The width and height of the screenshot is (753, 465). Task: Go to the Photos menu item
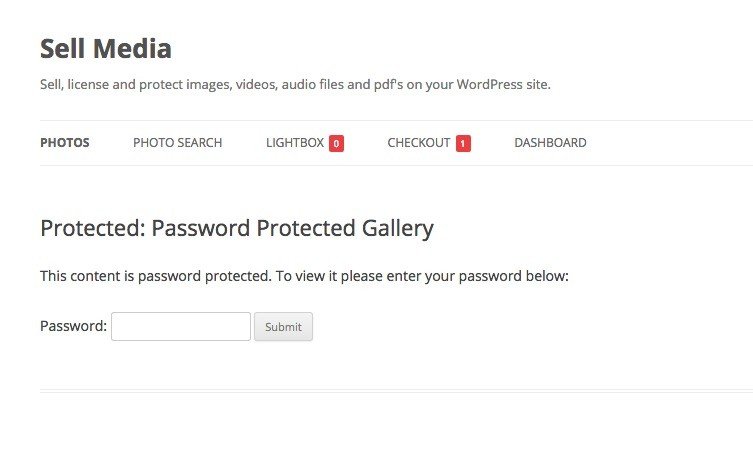coord(65,143)
